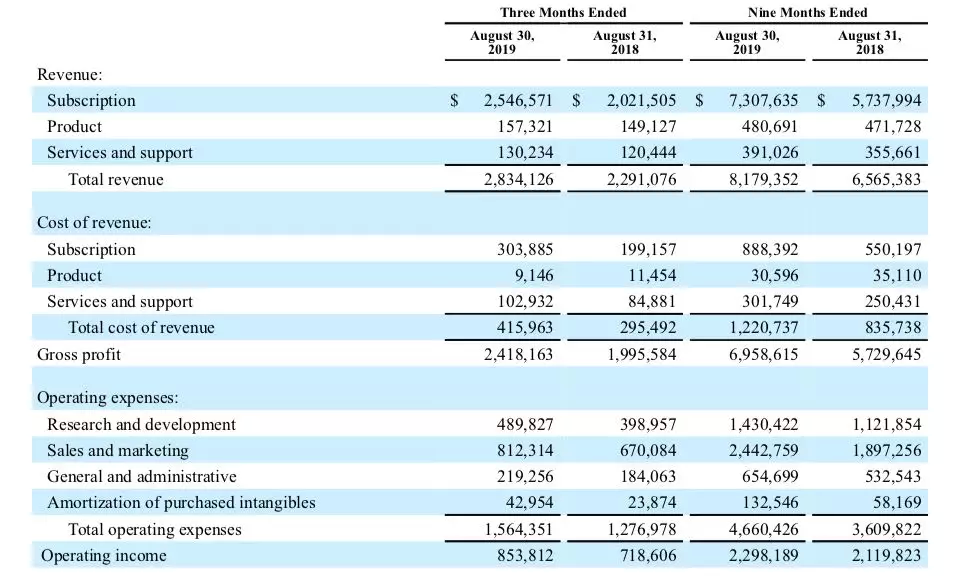Select total revenue value 8,179,352
Image resolution: width=964 pixels, height=583 pixels.
(764, 180)
